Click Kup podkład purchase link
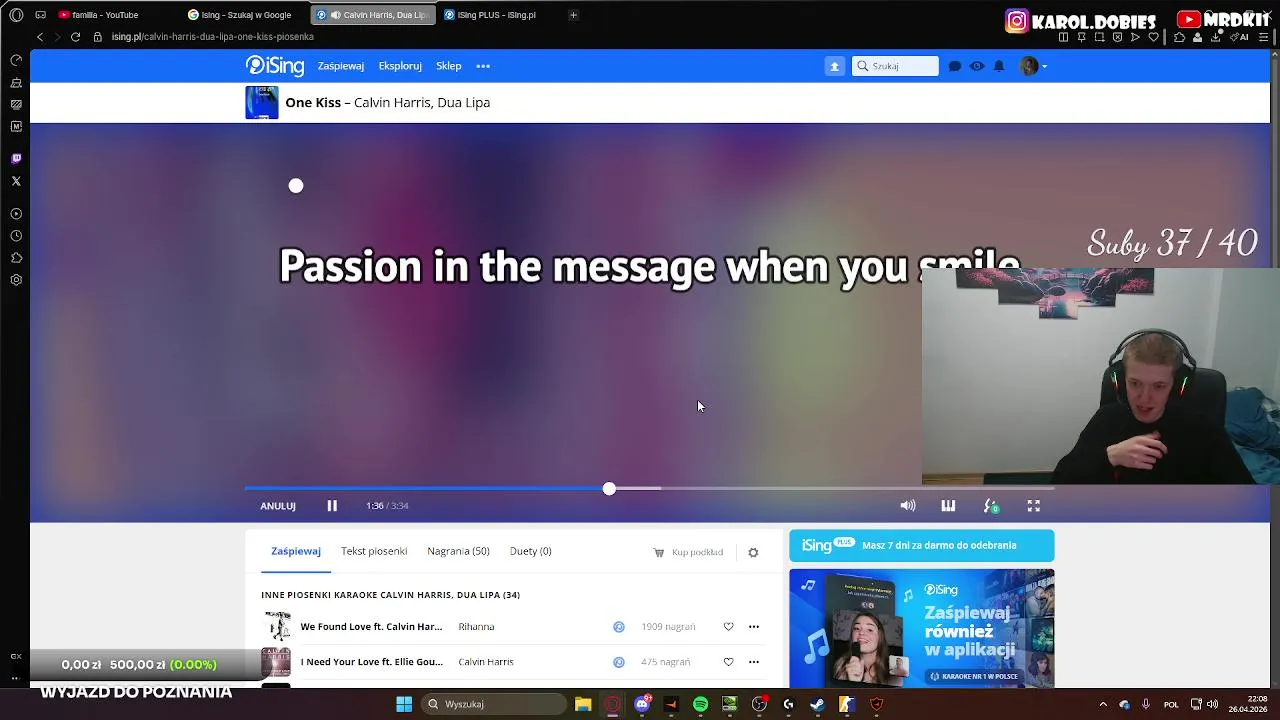Screen dimensions: 1280x720 (688, 552)
